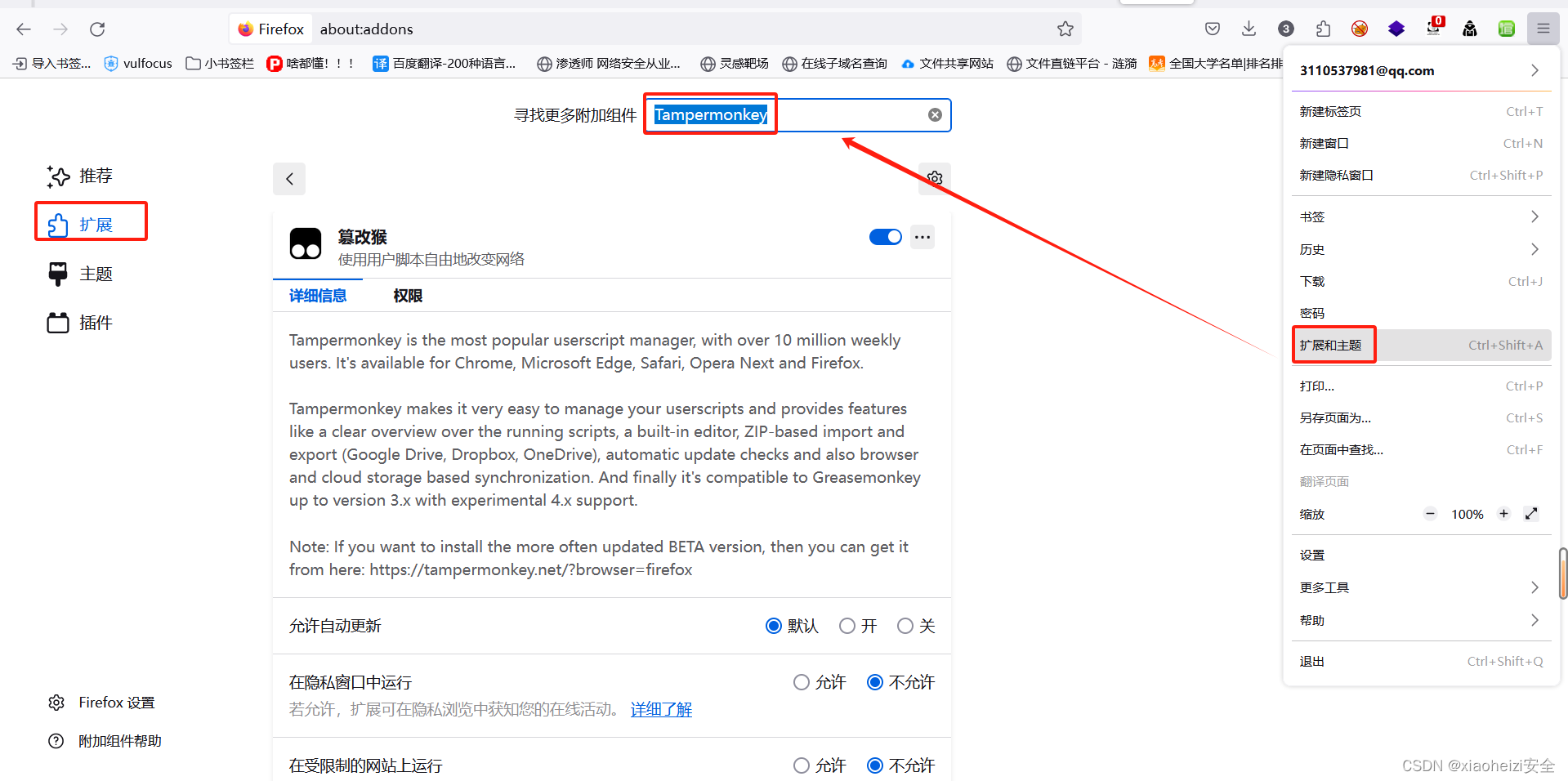Image resolution: width=1568 pixels, height=781 pixels.
Task: Choose Find in page from the menu
Action: pos(1421,449)
